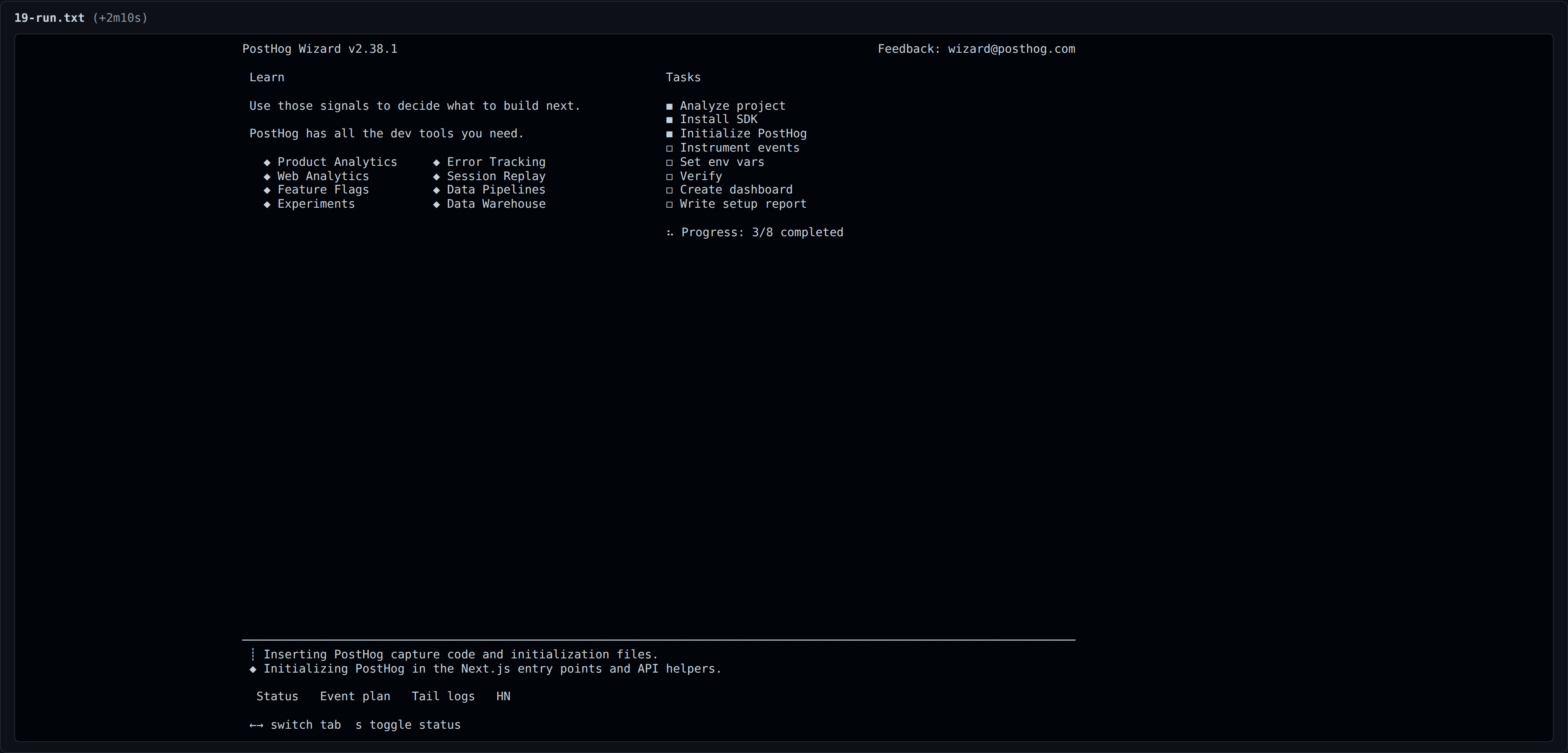Click the diamond bullet before Product Analytics
Screen dimensions: 1568x753
[x=267, y=162]
